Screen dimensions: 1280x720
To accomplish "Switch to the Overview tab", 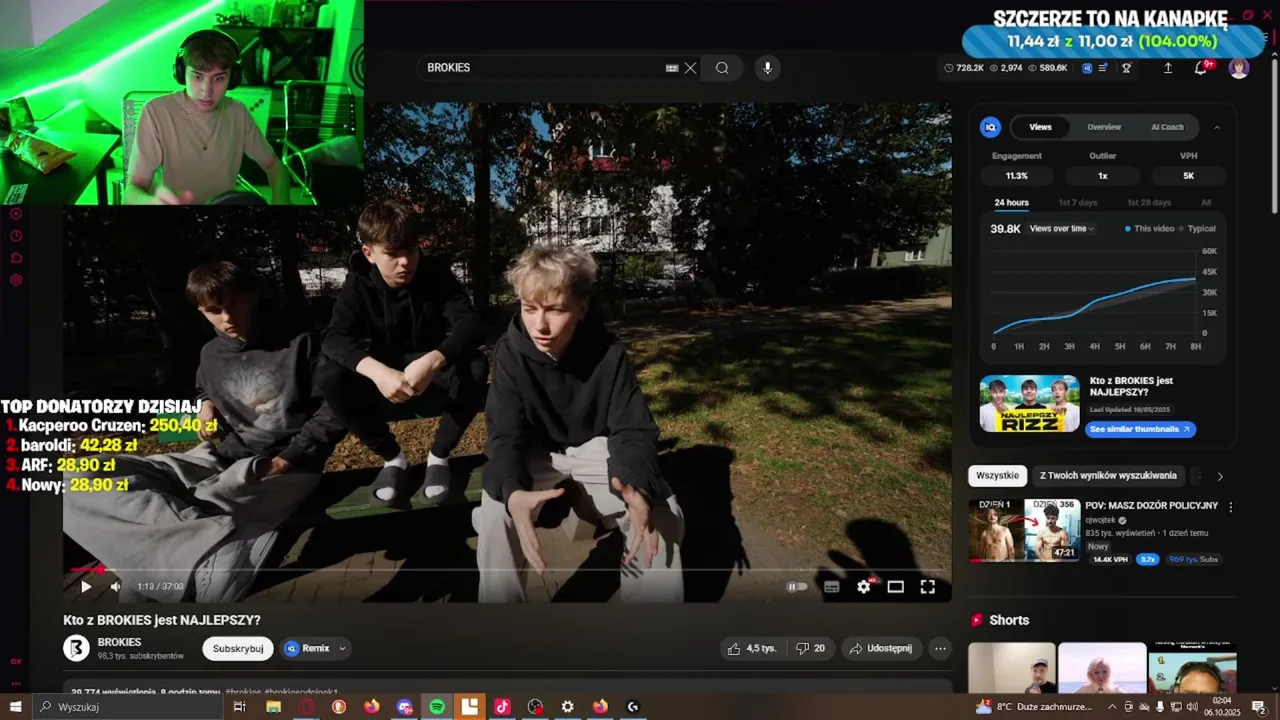I will click(x=1104, y=127).
